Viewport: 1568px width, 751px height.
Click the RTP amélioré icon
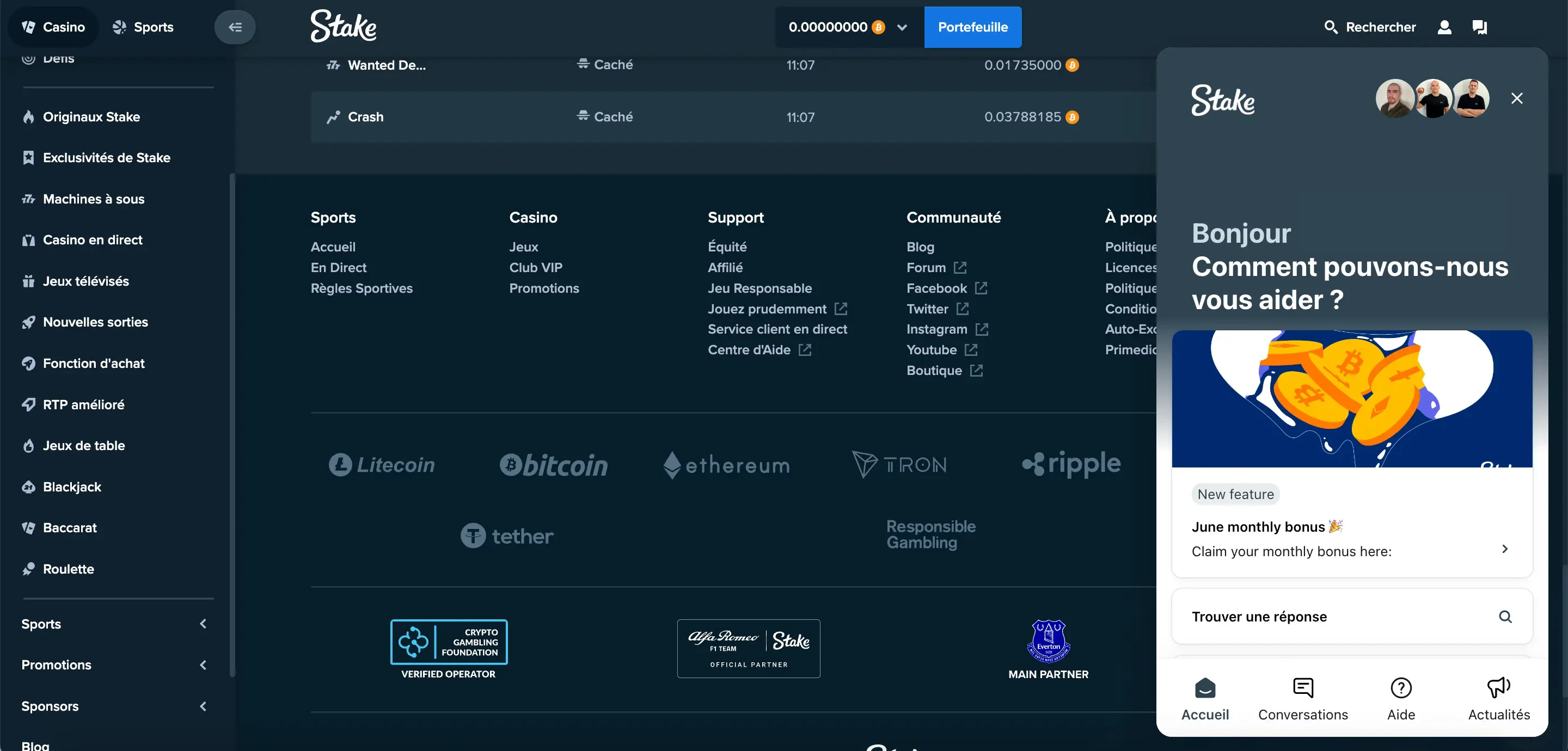(x=29, y=405)
